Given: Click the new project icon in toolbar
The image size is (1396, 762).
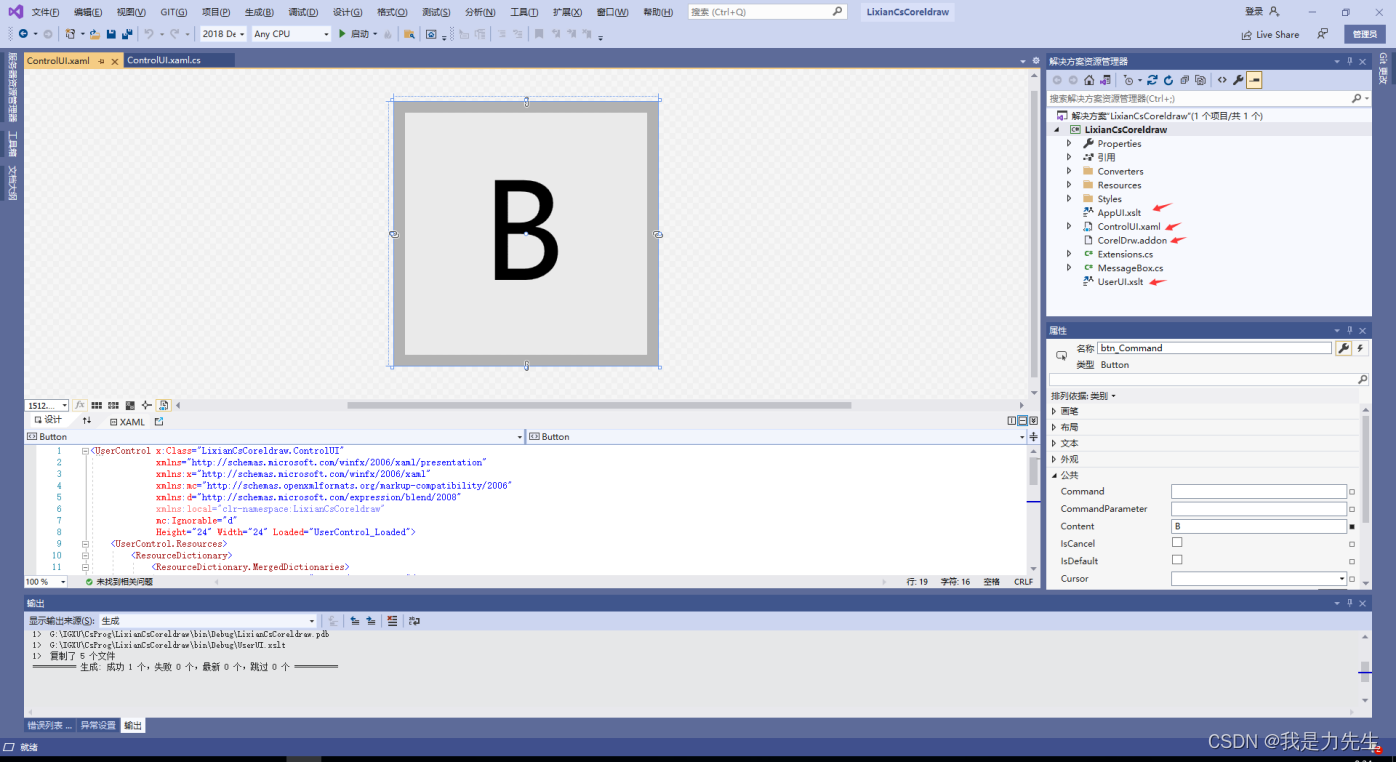Looking at the screenshot, I should [69, 34].
